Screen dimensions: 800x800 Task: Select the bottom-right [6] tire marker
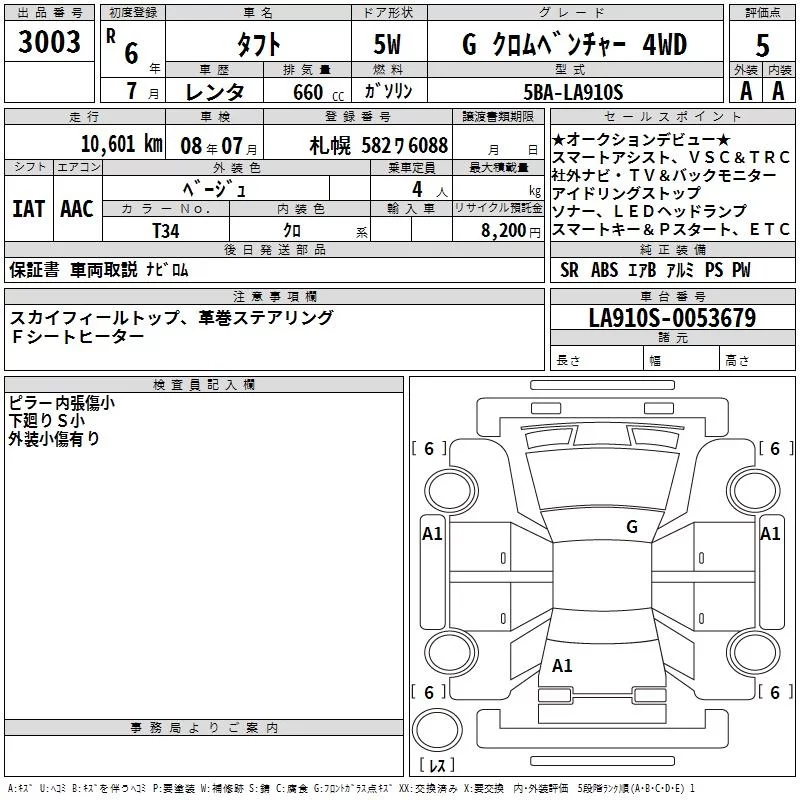coord(774,692)
